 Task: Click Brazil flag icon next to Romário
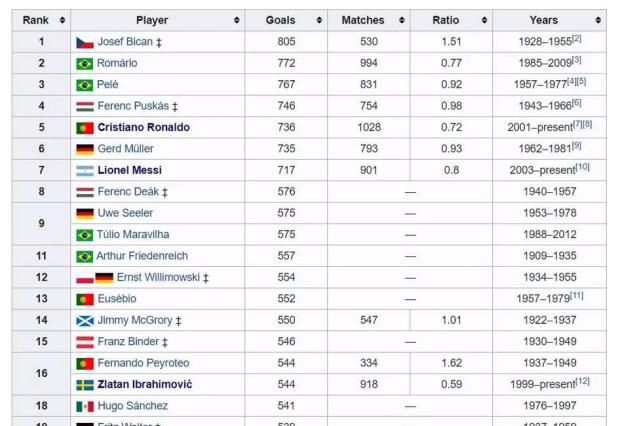85,63
